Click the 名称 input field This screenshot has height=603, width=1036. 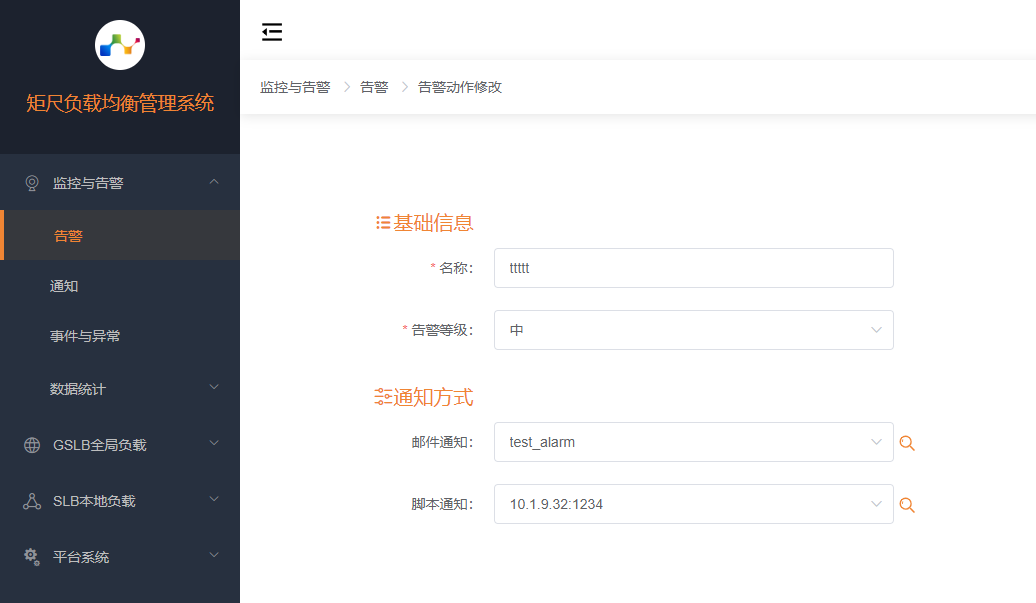(693, 268)
